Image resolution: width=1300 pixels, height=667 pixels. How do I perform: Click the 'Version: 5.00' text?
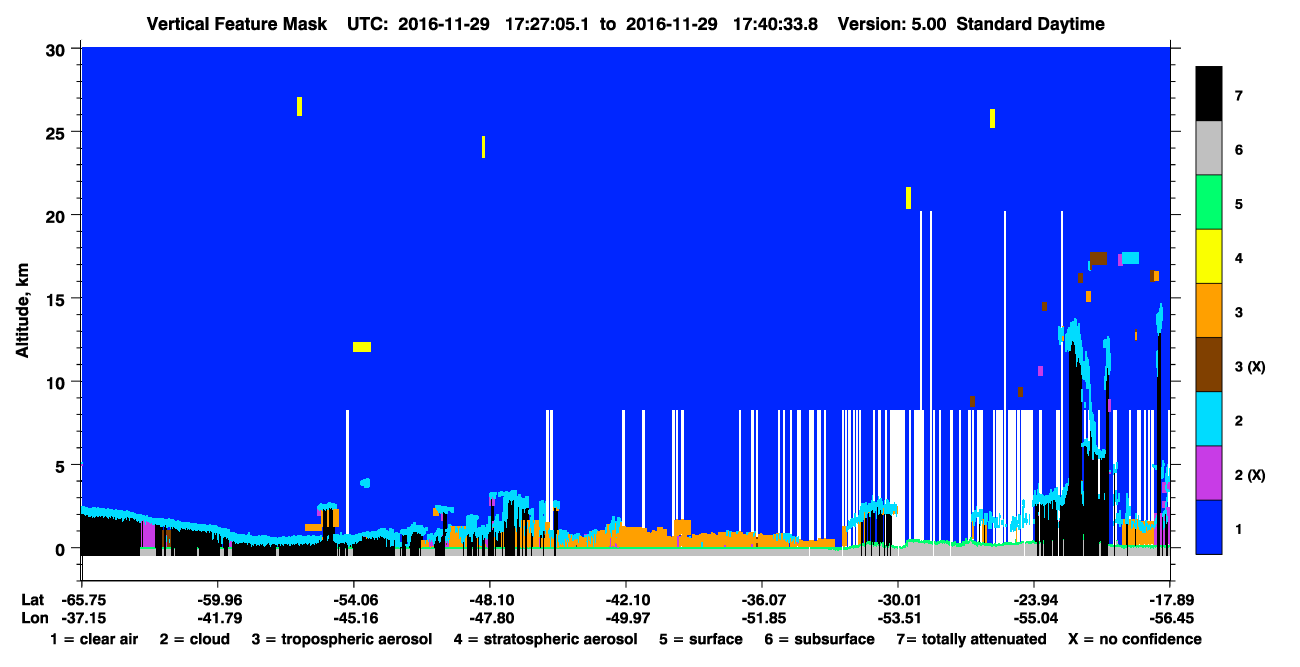[x=894, y=24]
